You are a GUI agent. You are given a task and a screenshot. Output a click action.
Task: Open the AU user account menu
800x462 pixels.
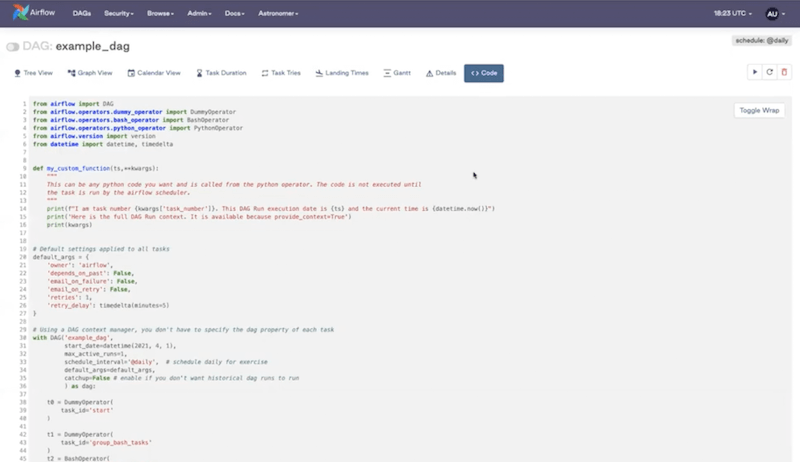tap(775, 14)
